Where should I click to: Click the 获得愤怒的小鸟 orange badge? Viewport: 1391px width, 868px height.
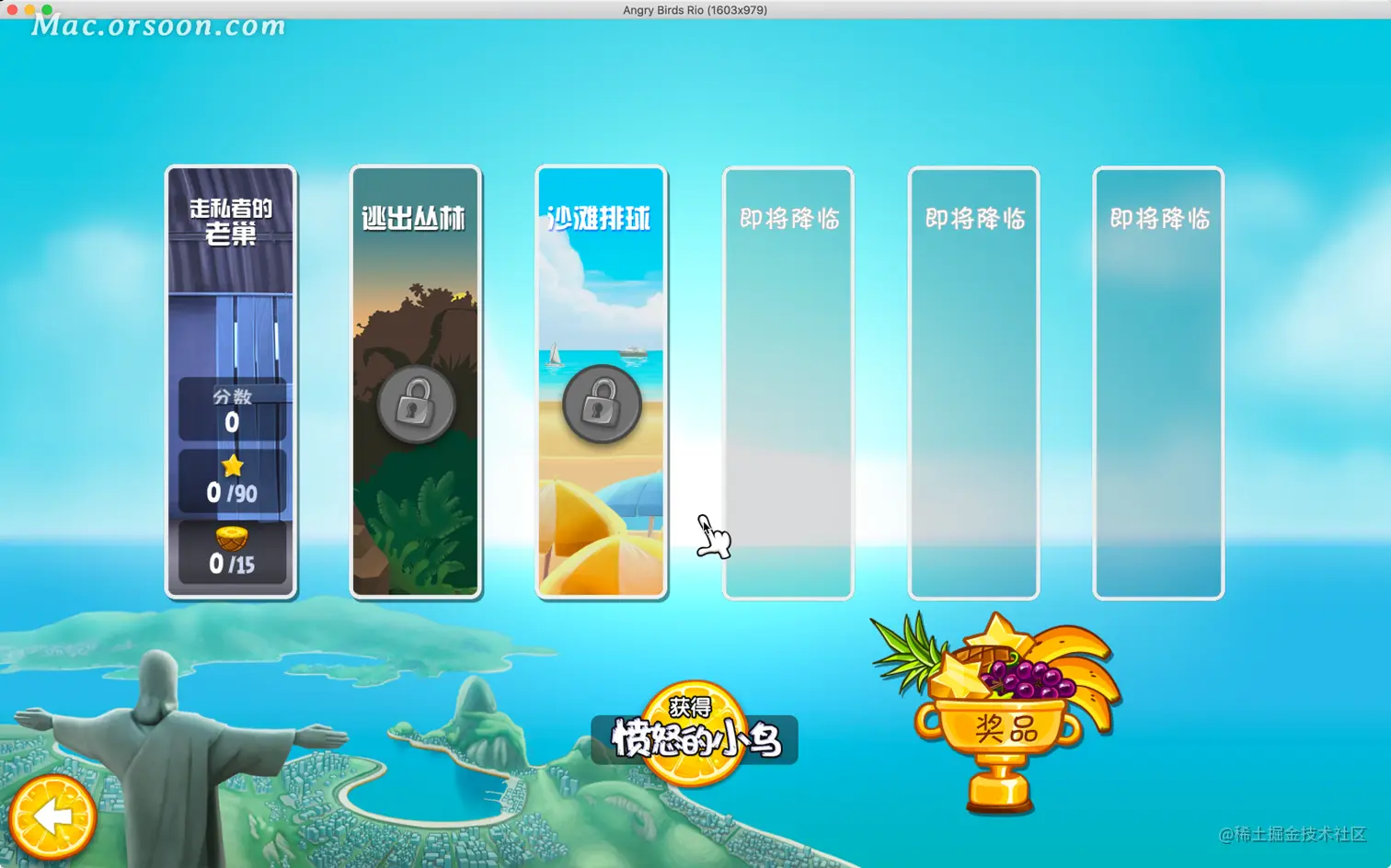[x=695, y=734]
